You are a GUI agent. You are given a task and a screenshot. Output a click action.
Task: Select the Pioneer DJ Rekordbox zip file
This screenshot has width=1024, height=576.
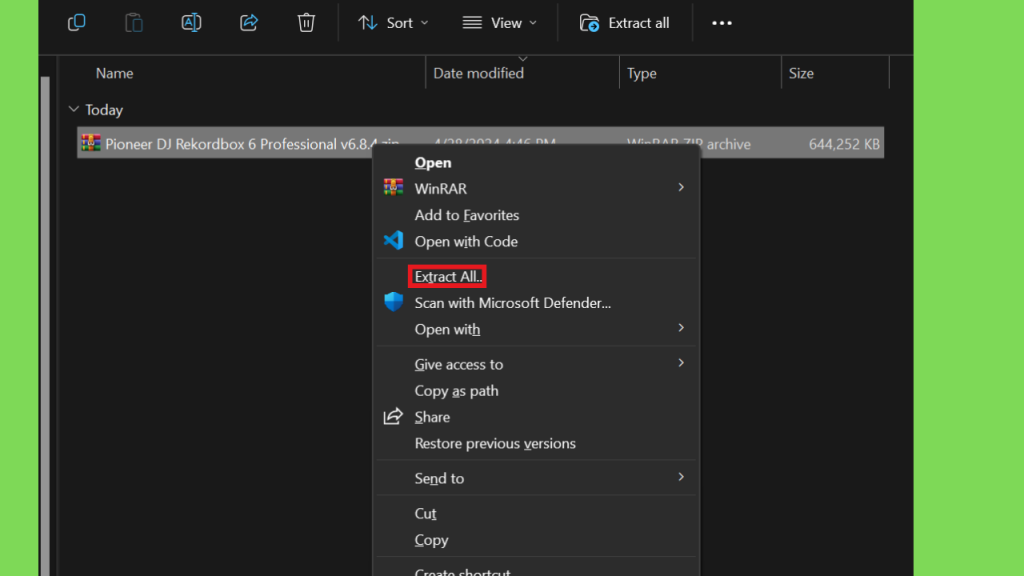pos(480,143)
